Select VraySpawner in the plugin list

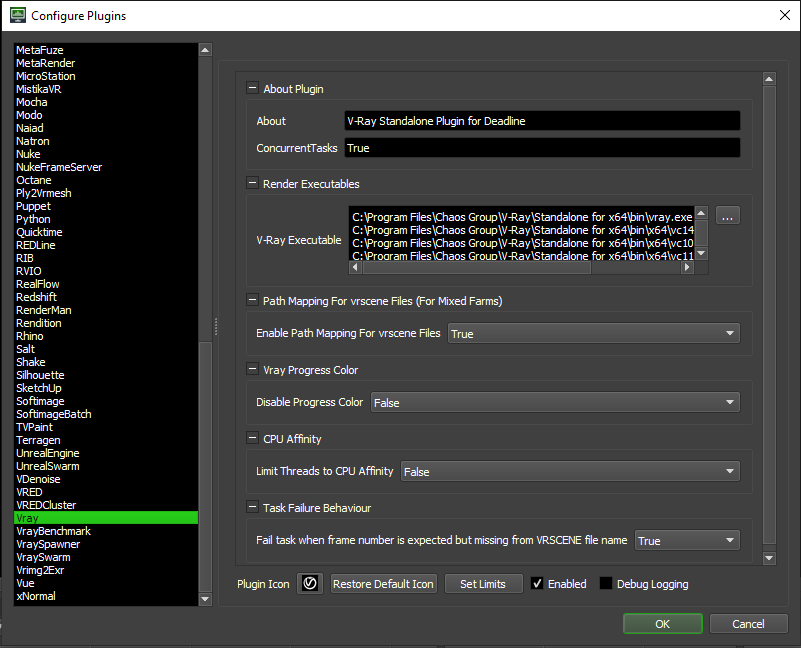[106, 544]
